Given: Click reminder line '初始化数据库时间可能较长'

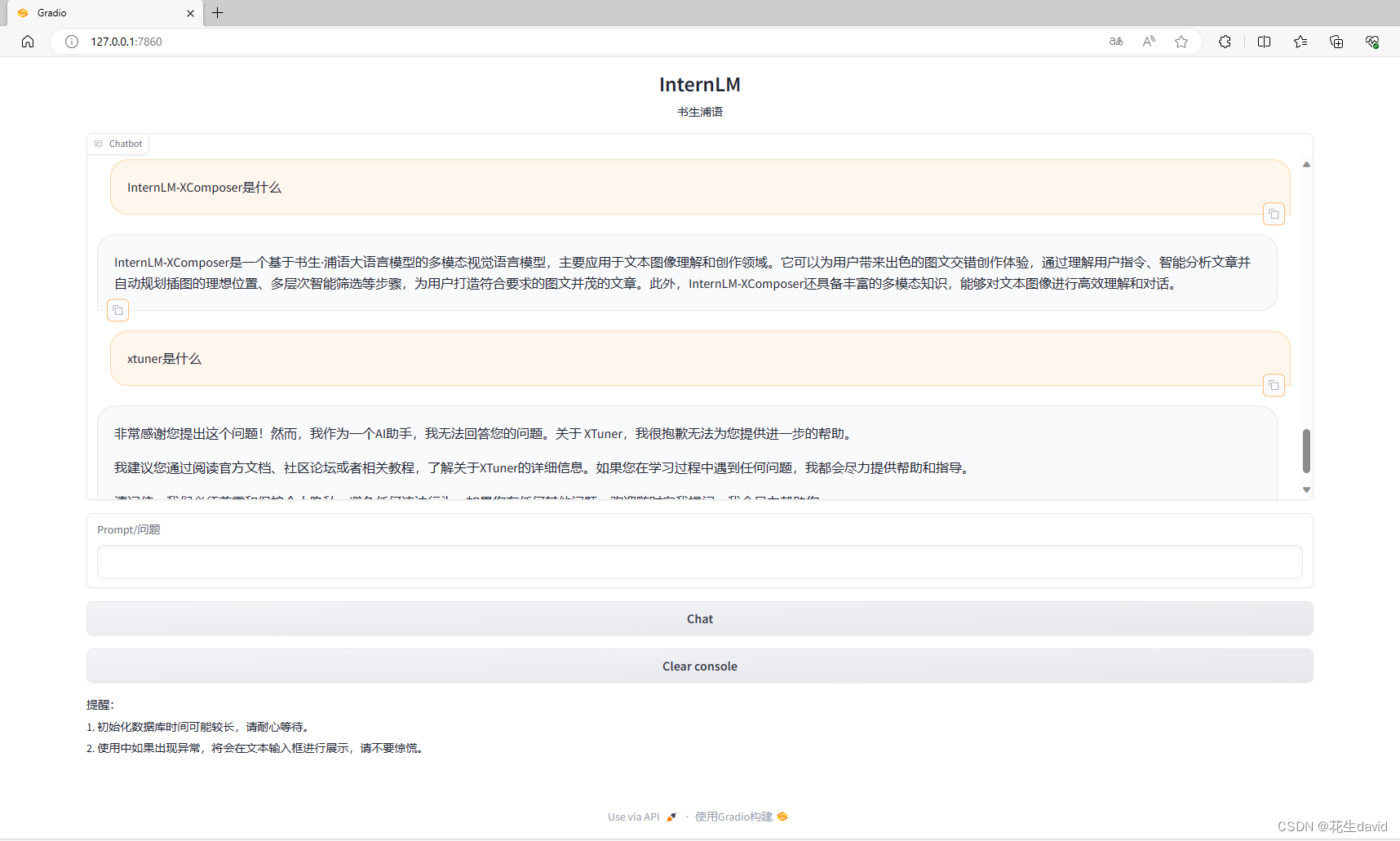Looking at the screenshot, I should (x=198, y=727).
